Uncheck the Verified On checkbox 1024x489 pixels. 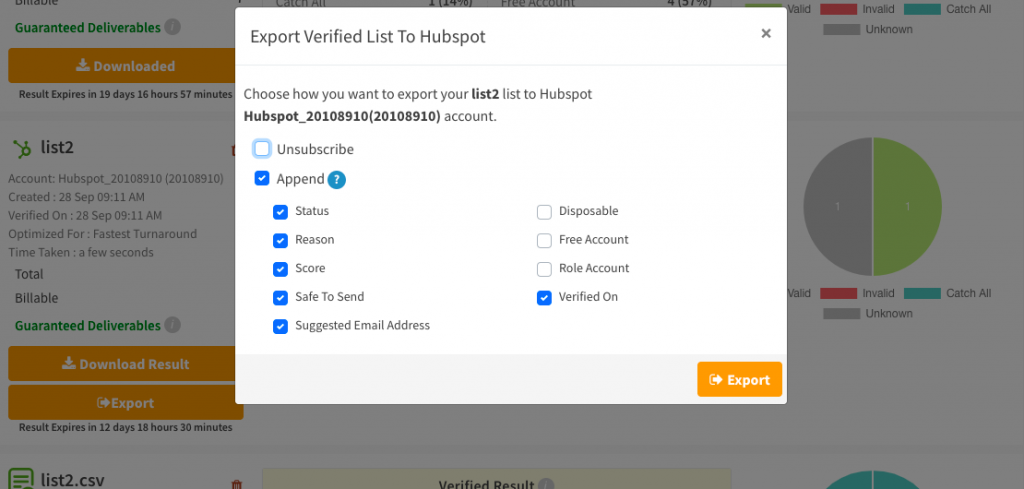pos(544,298)
